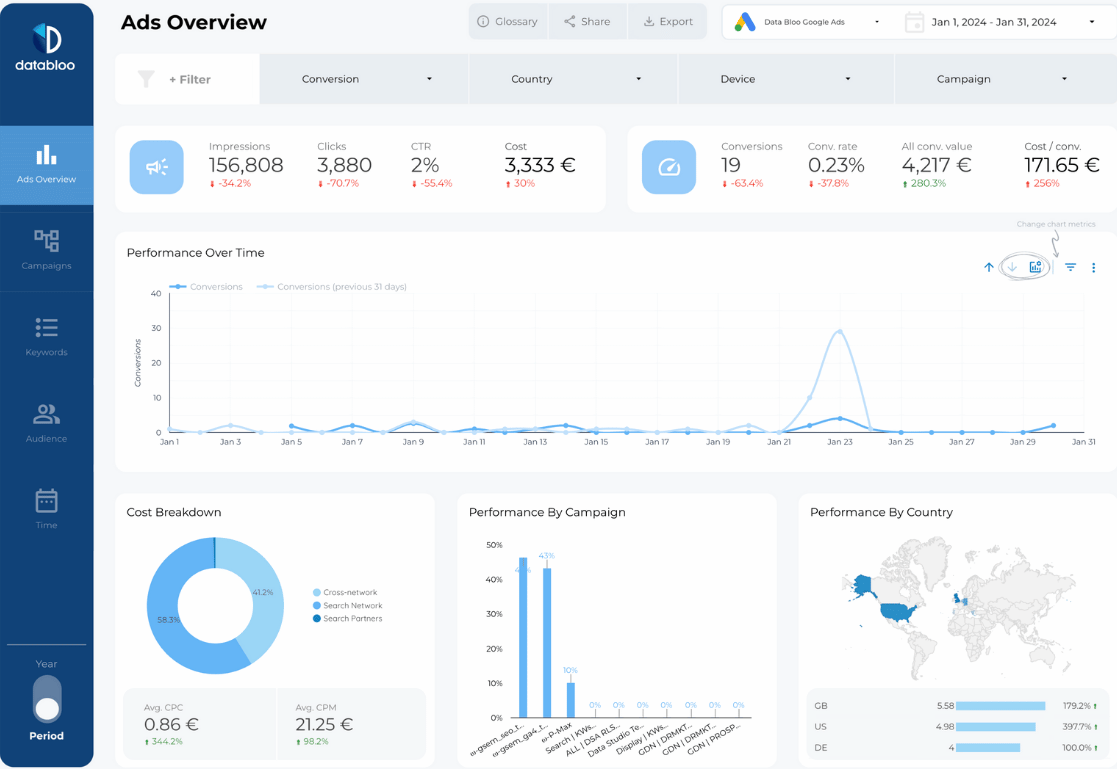Click the megaphone impressions icon
The height and width of the screenshot is (769, 1117).
[157, 167]
